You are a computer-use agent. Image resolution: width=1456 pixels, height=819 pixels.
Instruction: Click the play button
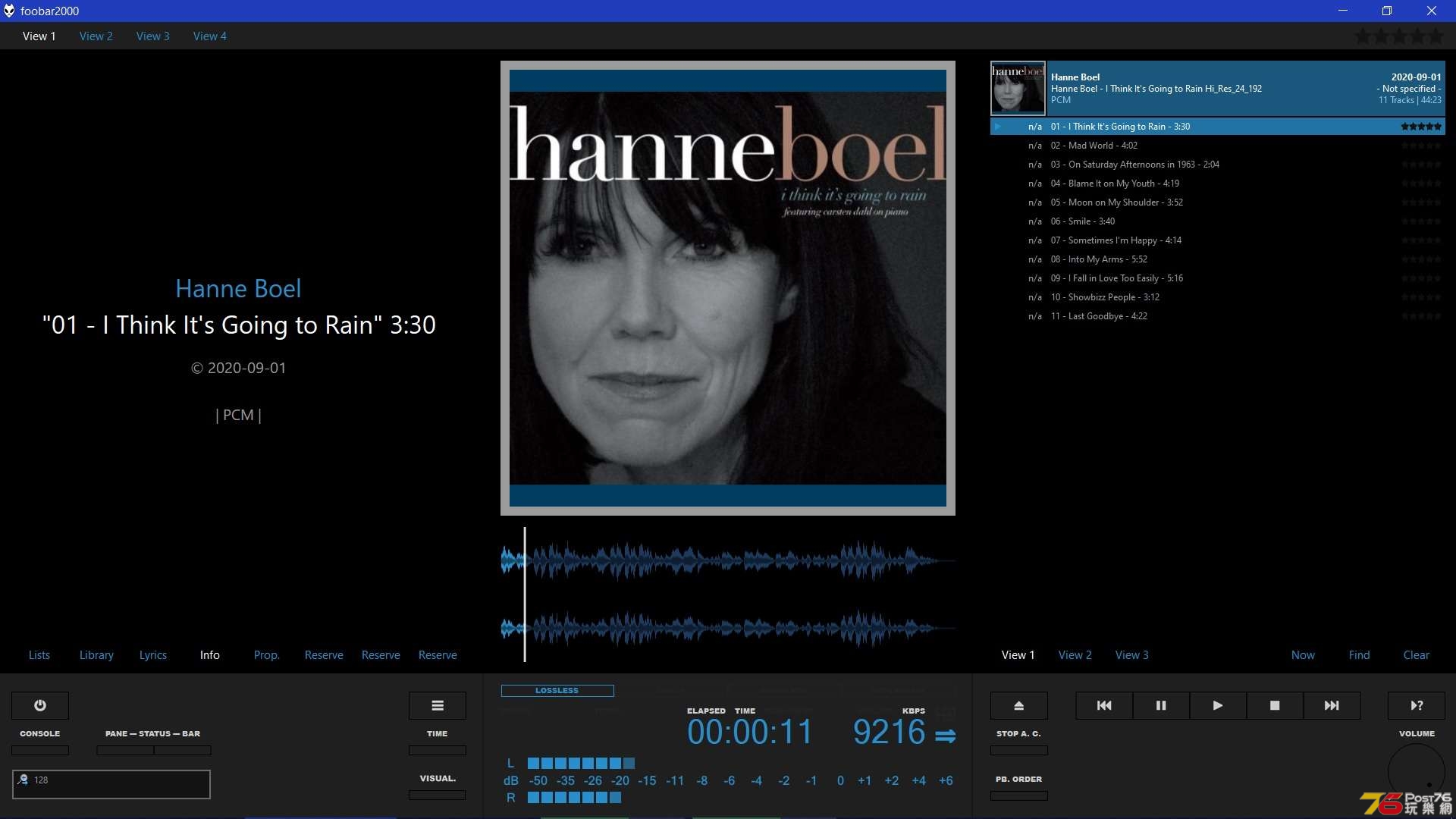[1218, 705]
